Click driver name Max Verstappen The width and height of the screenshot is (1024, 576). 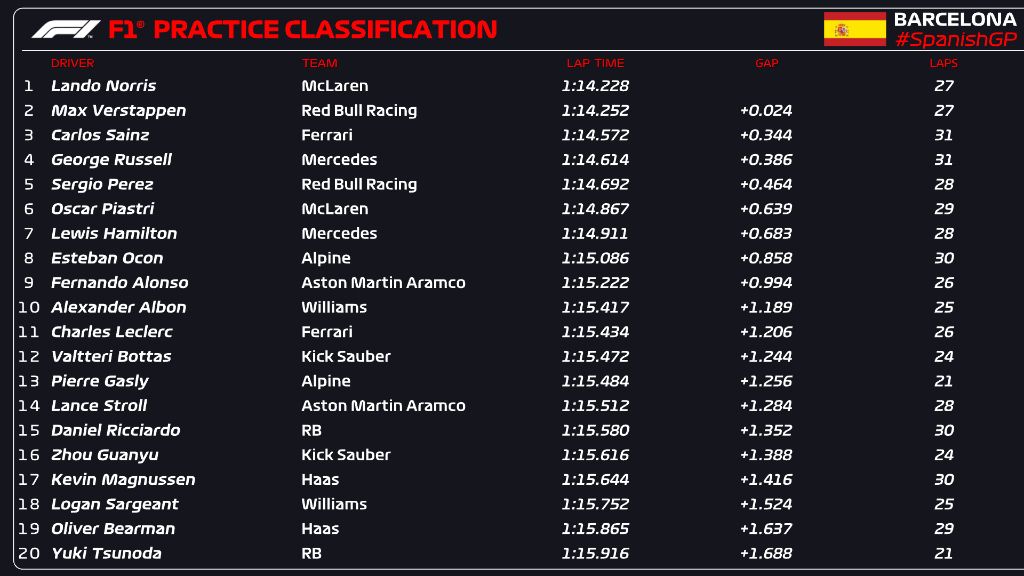click(118, 111)
